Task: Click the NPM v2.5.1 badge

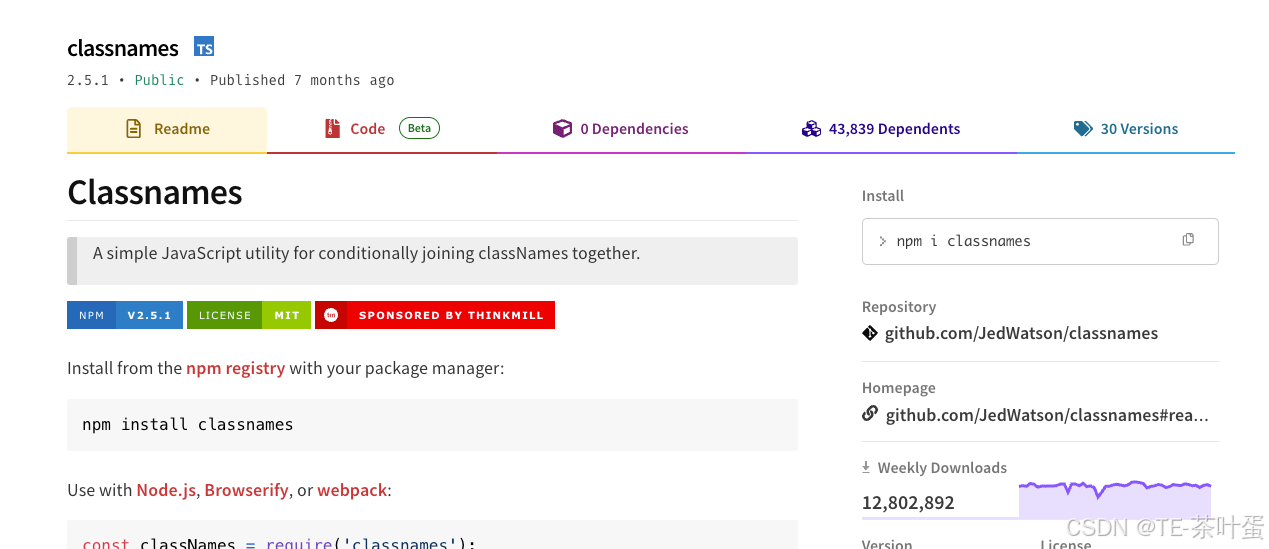Action: pos(125,315)
